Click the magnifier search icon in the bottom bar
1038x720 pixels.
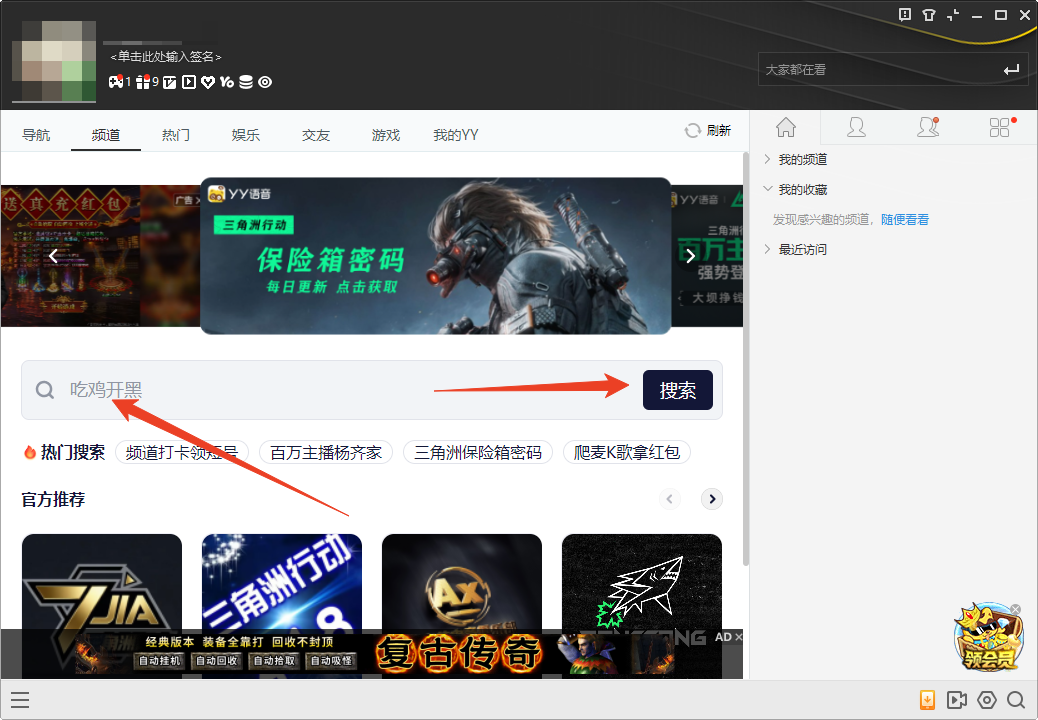pyautogui.click(x=1015, y=699)
